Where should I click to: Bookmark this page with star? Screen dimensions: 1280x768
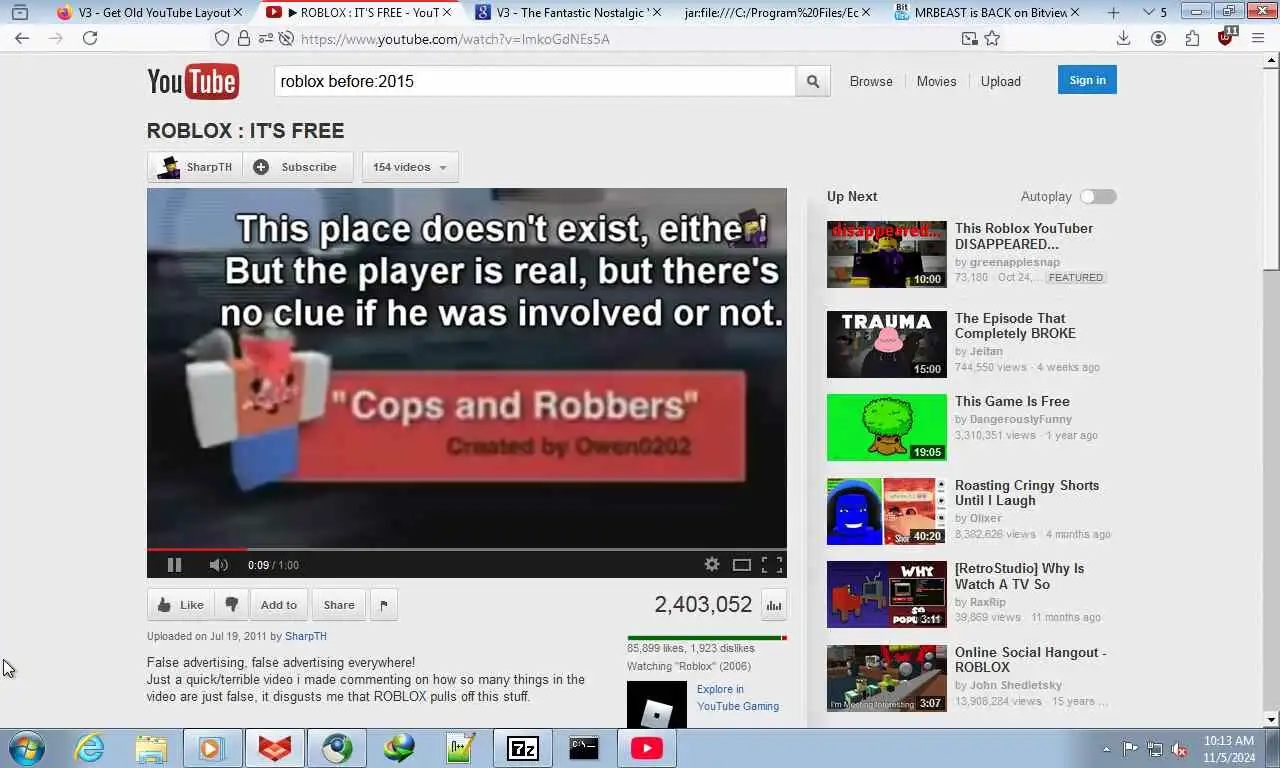pos(992,38)
